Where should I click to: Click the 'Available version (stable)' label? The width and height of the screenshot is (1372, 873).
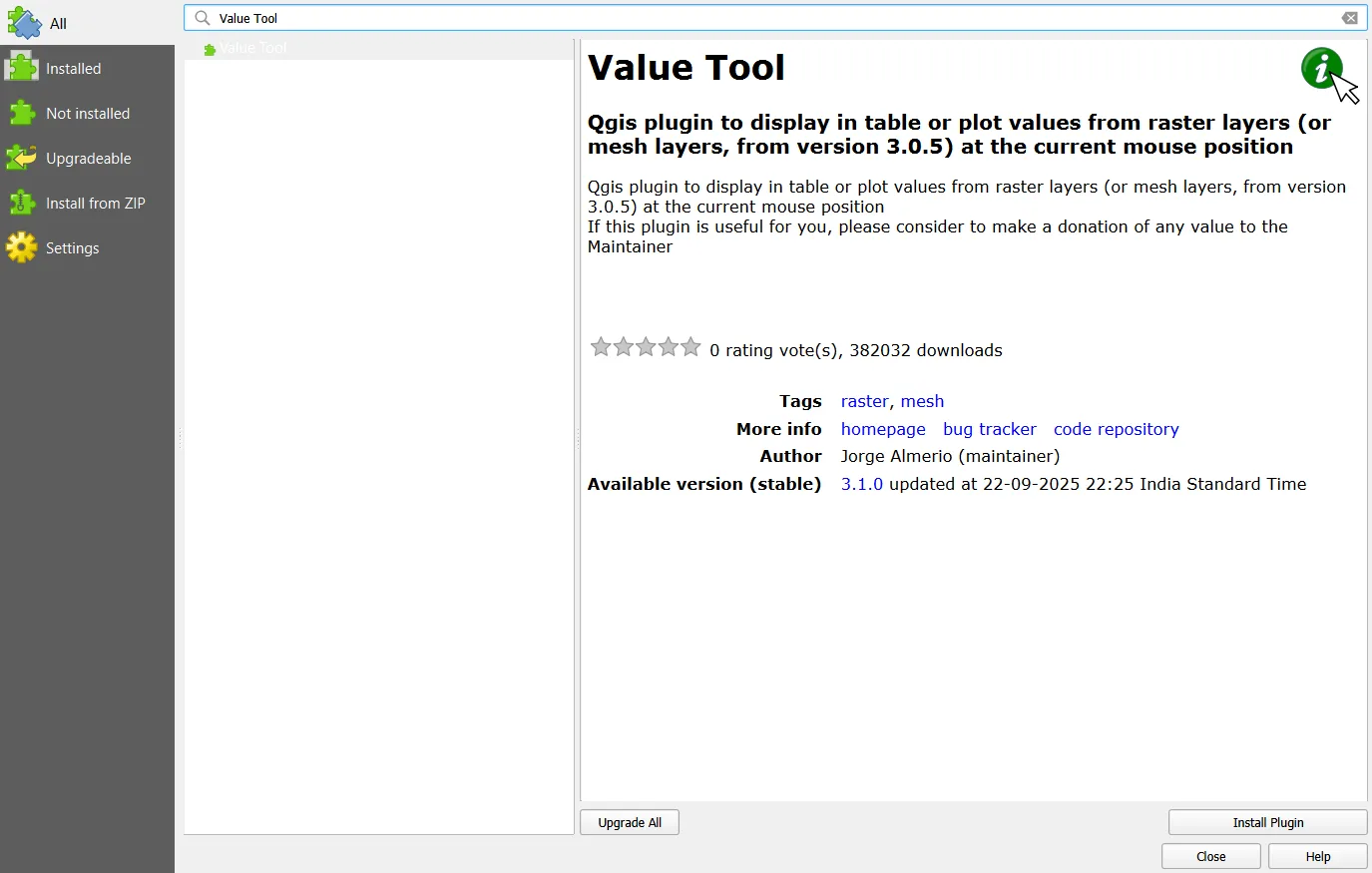(x=704, y=484)
